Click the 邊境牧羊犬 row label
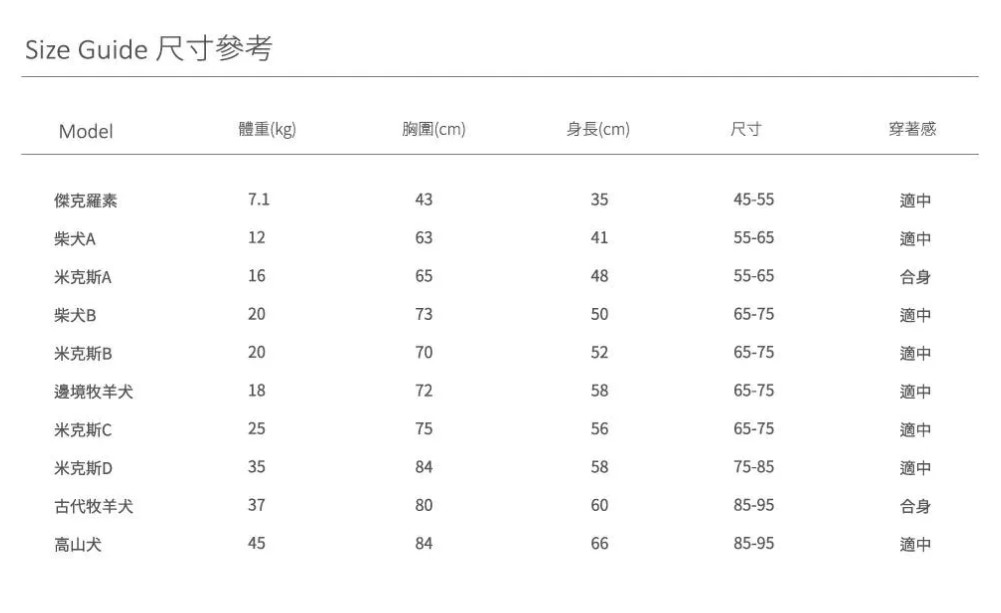Viewport: 1001px width, 613px height. [93, 391]
